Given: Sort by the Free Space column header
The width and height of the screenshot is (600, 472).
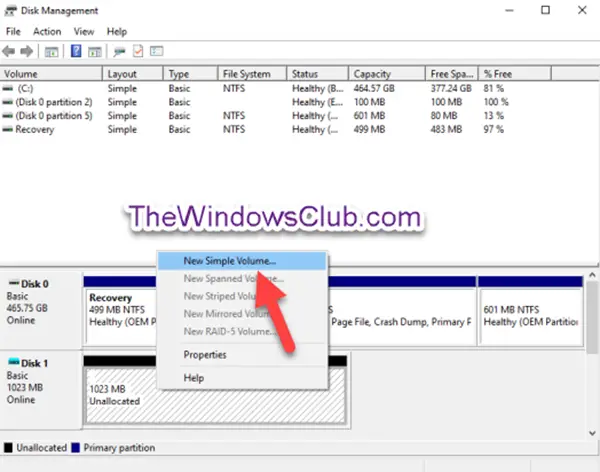Looking at the screenshot, I should pyautogui.click(x=452, y=74).
